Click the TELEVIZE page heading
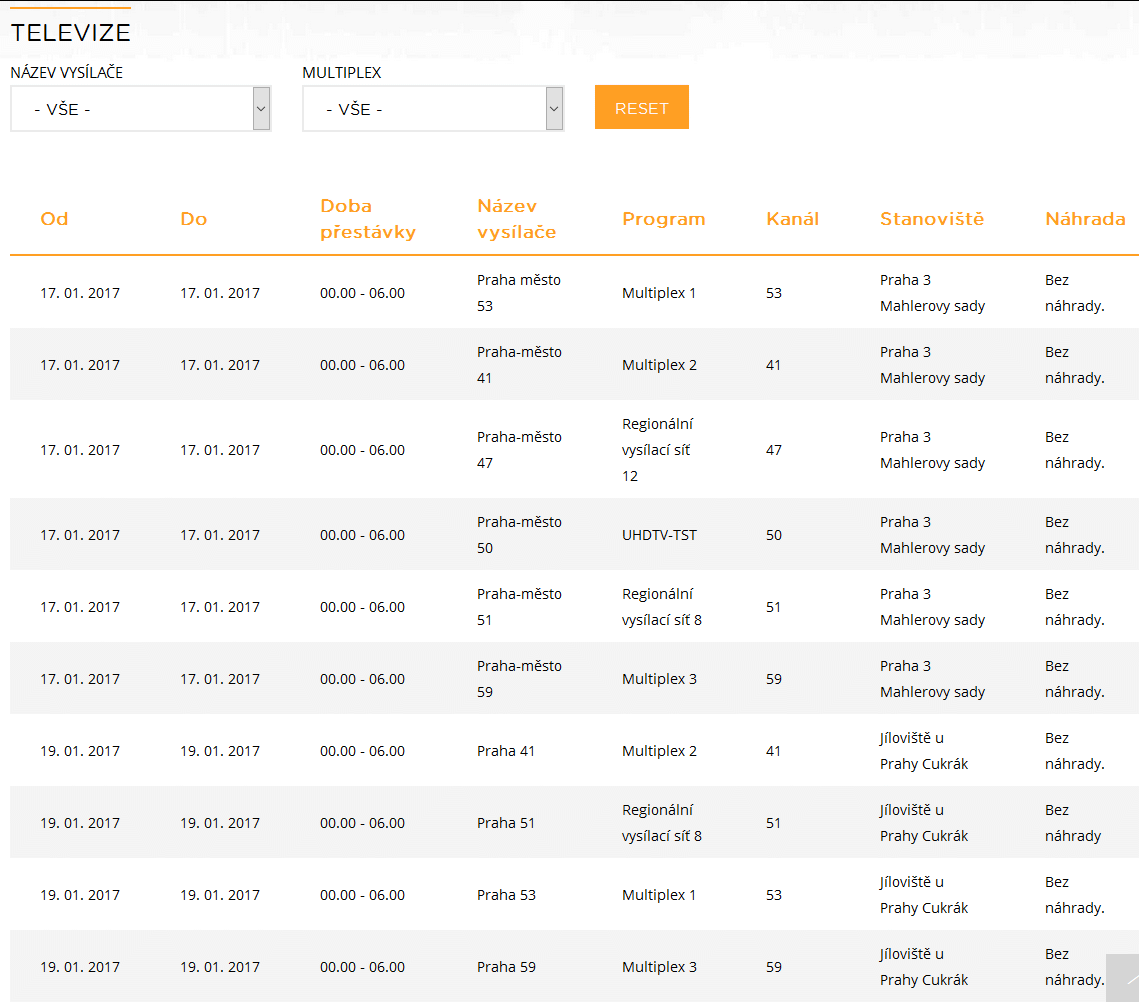This screenshot has height=1002, width=1139. click(70, 33)
